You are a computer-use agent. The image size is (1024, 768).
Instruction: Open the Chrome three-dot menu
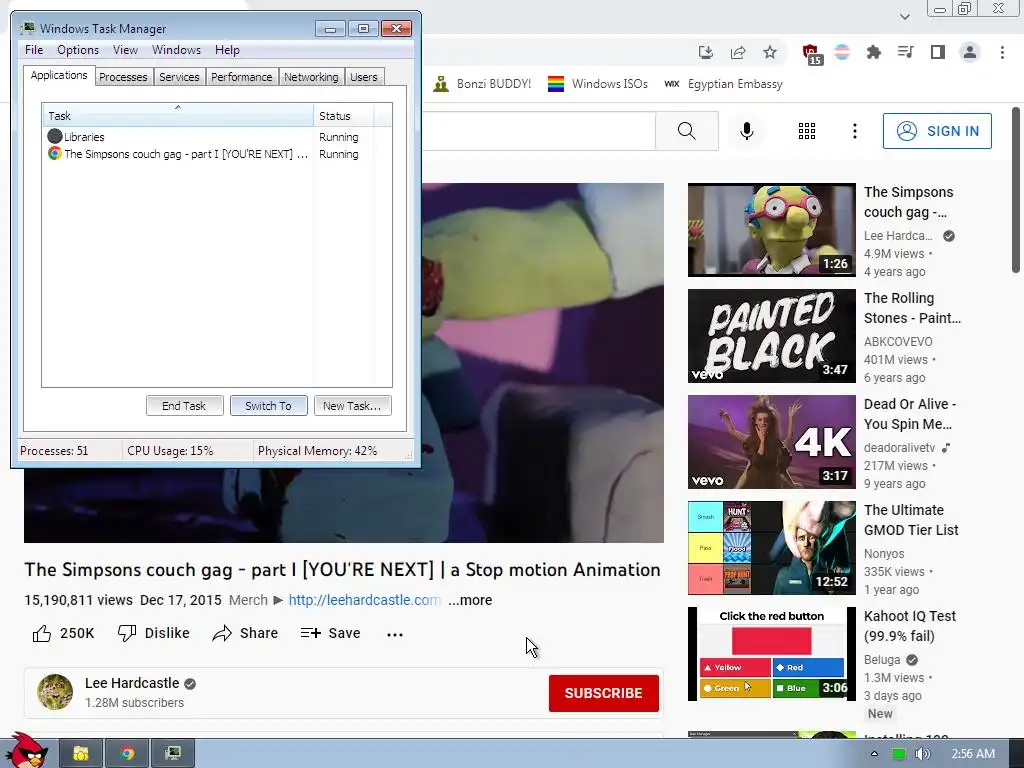click(1002, 52)
